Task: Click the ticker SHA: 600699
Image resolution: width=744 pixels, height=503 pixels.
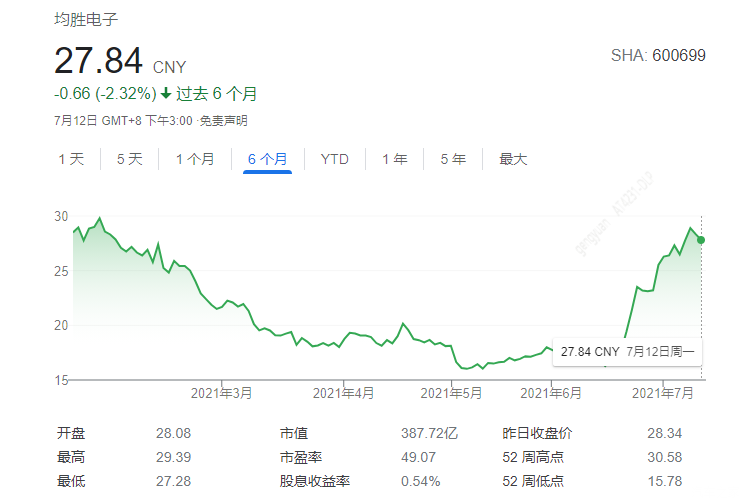Action: click(658, 56)
